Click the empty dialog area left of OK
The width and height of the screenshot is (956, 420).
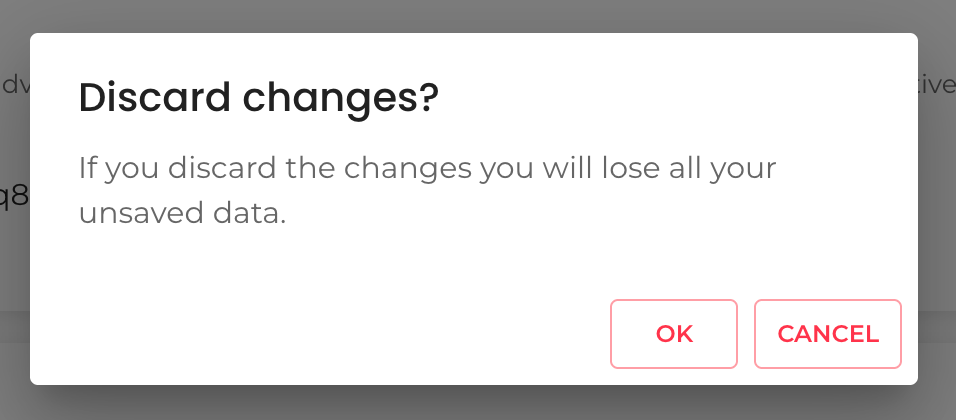click(320, 334)
